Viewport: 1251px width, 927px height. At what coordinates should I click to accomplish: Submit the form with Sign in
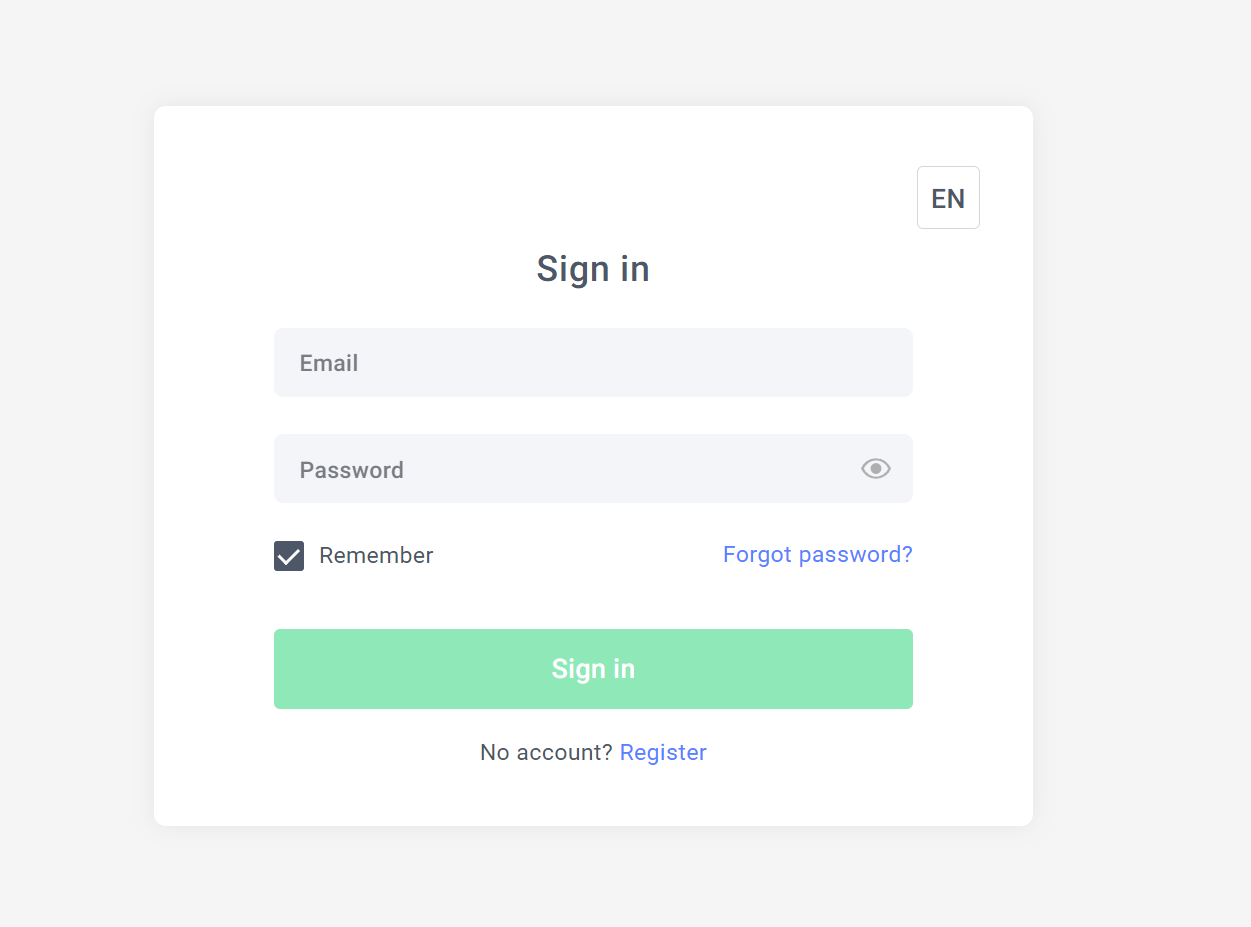coord(593,669)
